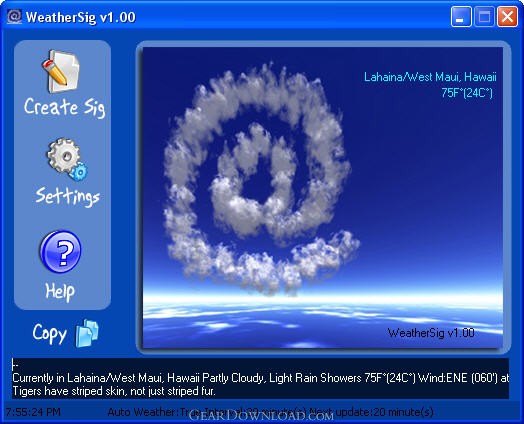Click the Settings text label

click(x=68, y=197)
